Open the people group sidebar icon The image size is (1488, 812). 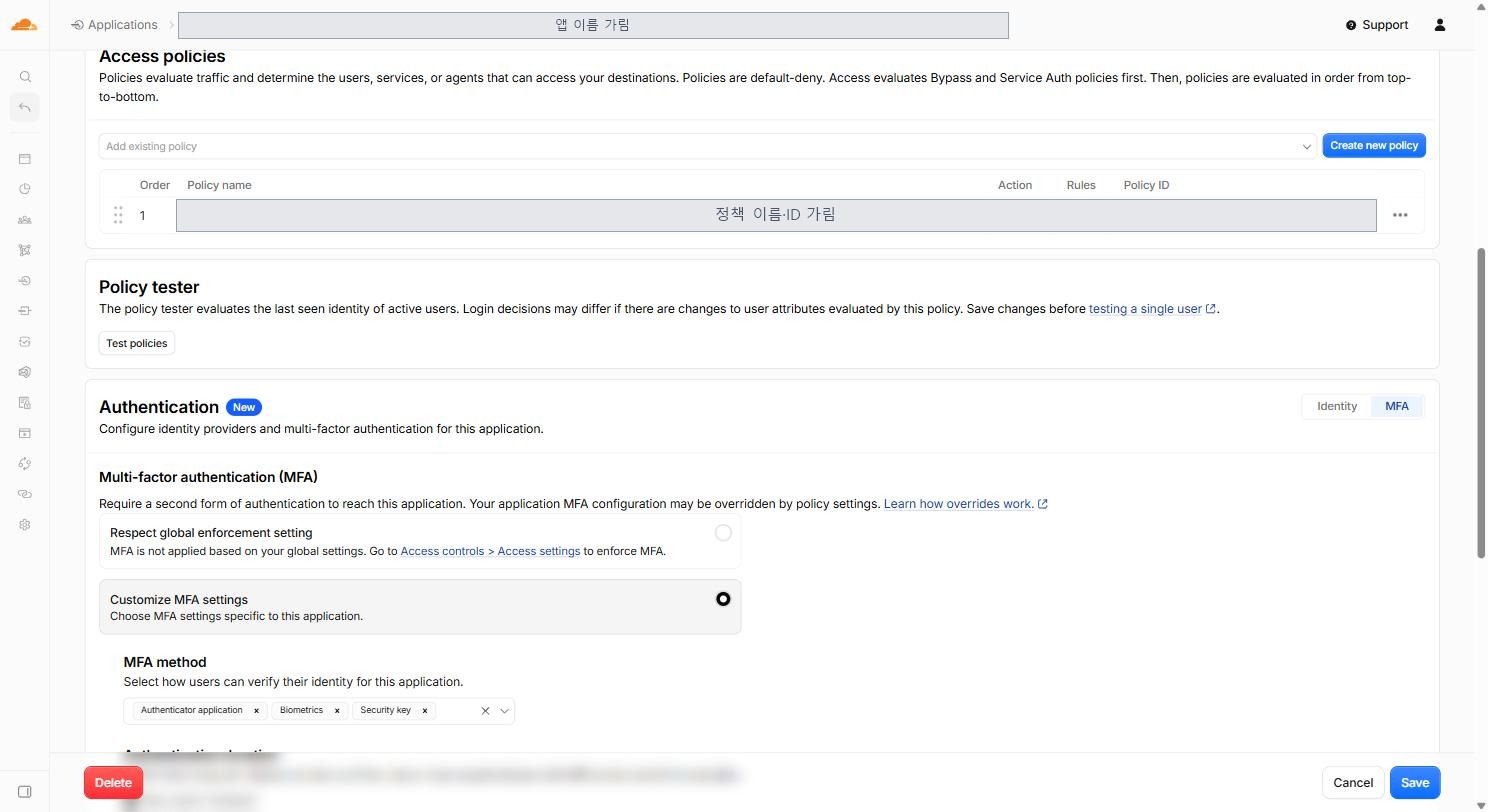(25, 220)
